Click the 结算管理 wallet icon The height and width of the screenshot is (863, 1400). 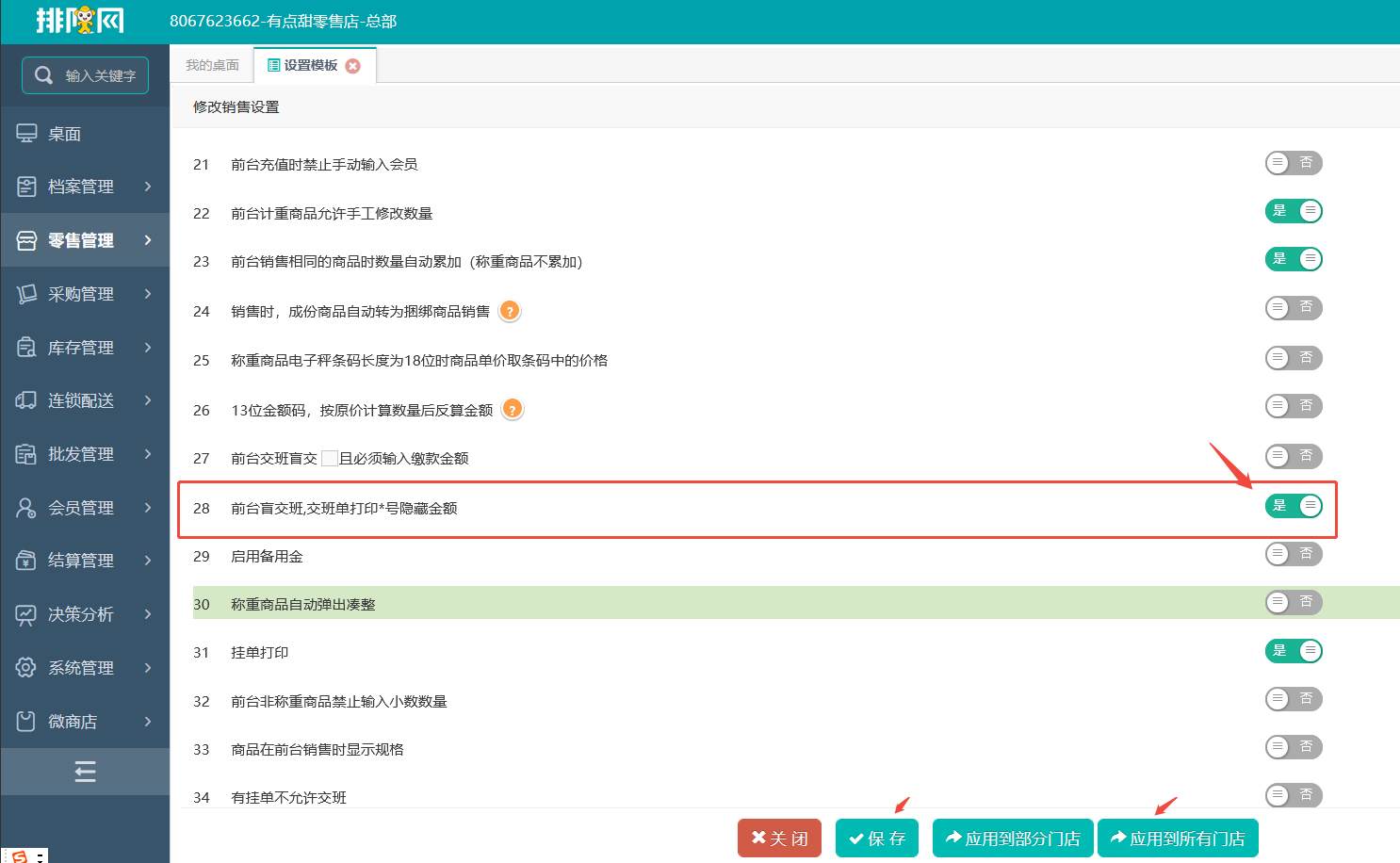(x=26, y=561)
